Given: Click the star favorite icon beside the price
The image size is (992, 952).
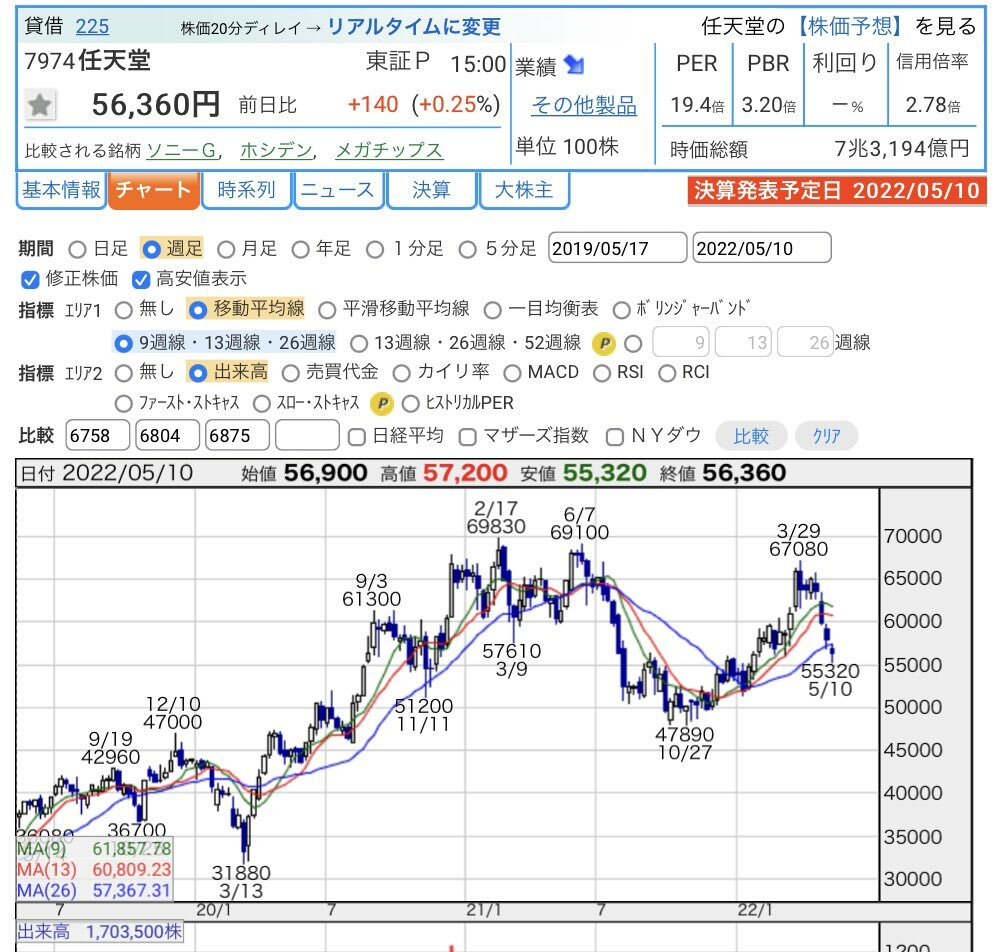Looking at the screenshot, I should pyautogui.click(x=40, y=105).
